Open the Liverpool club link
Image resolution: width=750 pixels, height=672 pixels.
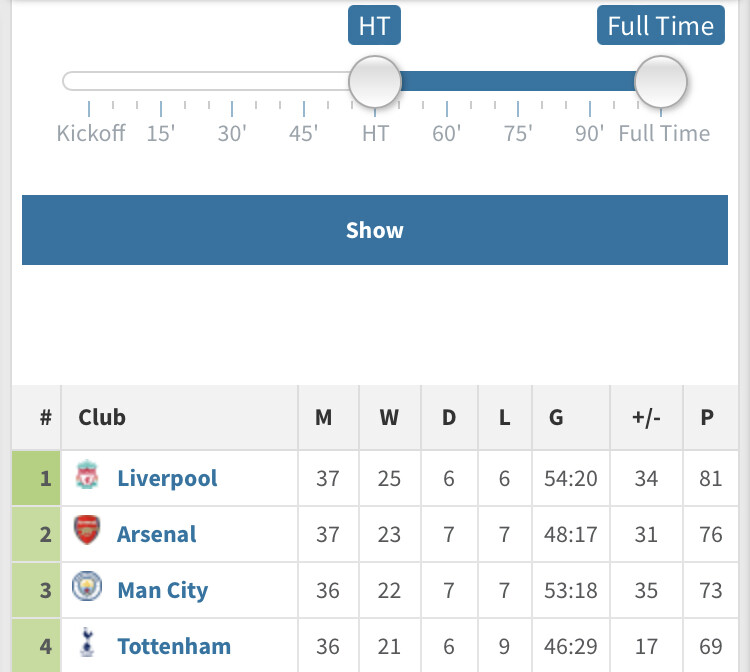pos(167,478)
